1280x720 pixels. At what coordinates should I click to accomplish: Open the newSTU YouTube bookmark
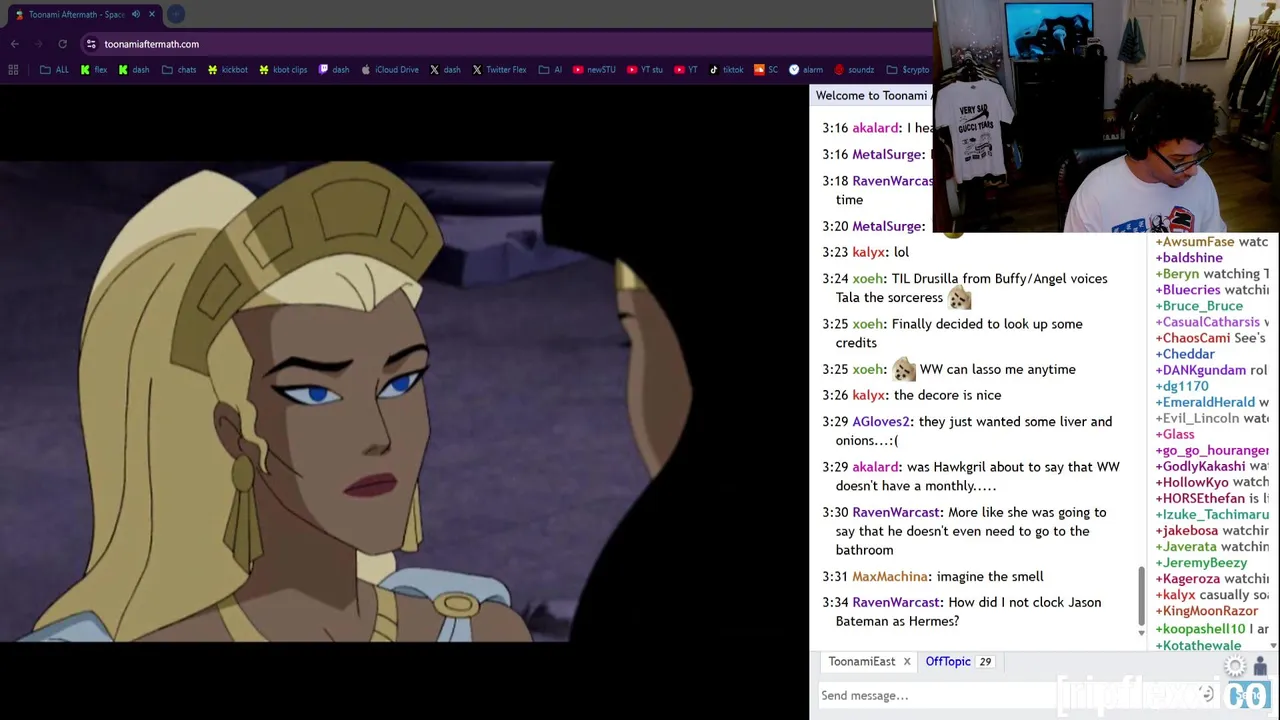coord(594,70)
